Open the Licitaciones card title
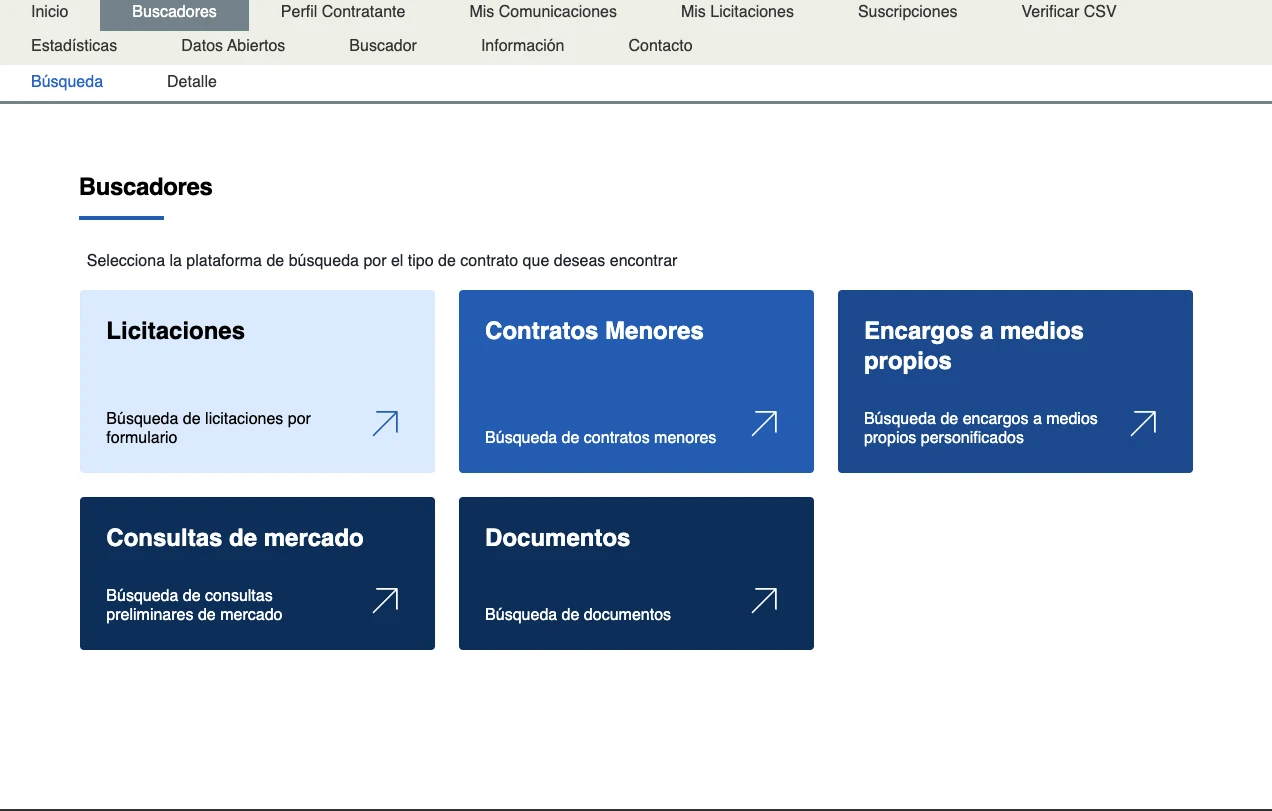1272x811 pixels. (x=175, y=331)
